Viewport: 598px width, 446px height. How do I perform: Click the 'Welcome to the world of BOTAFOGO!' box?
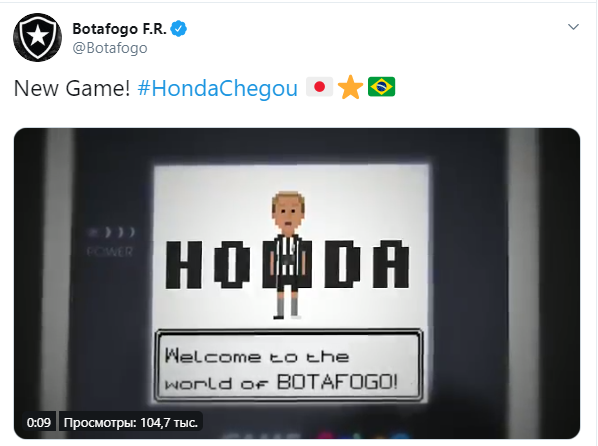289,365
